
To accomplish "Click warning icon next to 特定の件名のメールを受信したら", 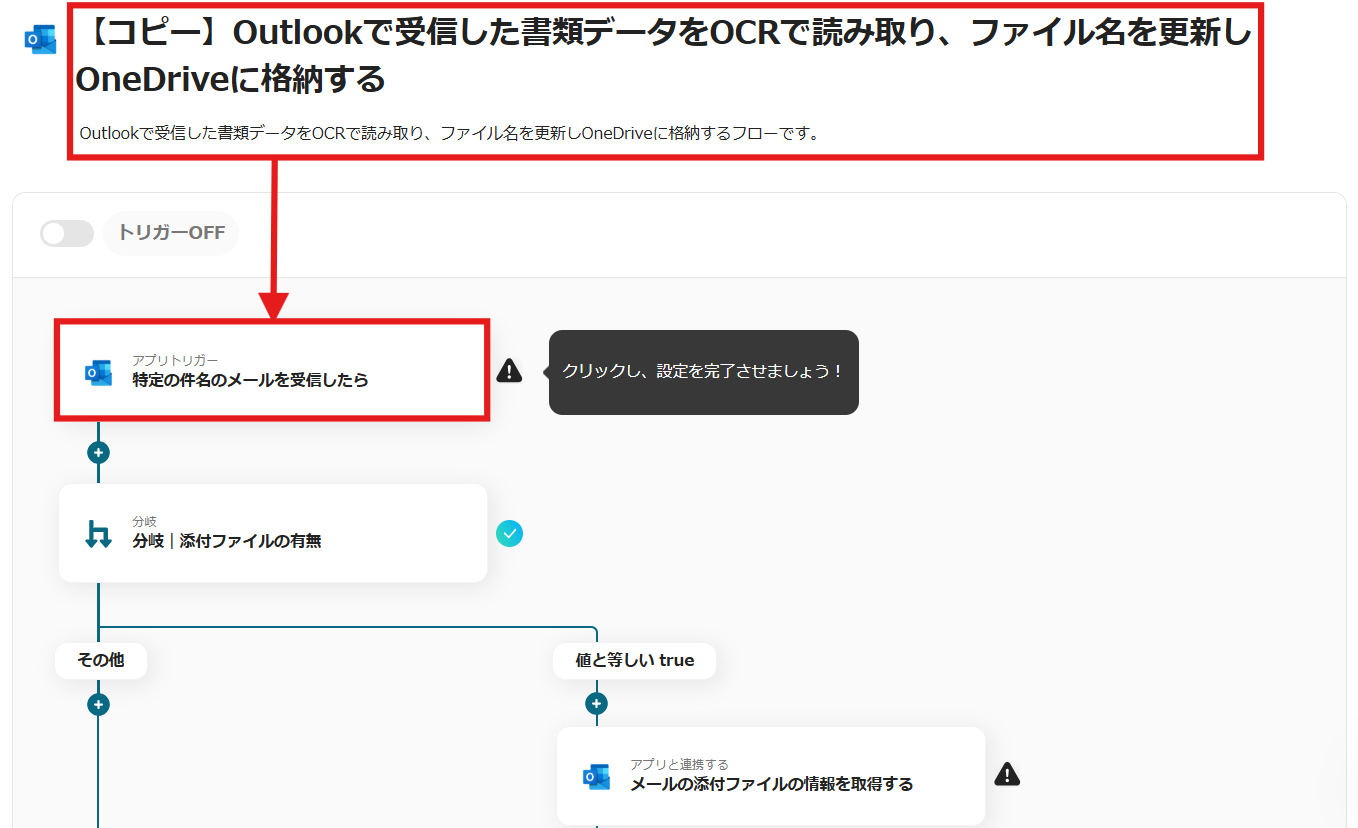I will tap(509, 371).
